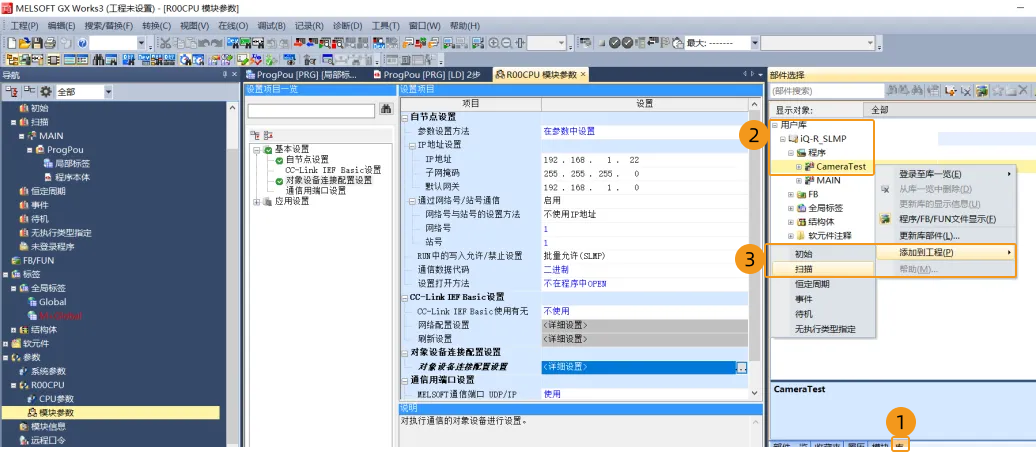Switch to ProgPou [PRG] [LD] 2步 tab

tap(427, 75)
